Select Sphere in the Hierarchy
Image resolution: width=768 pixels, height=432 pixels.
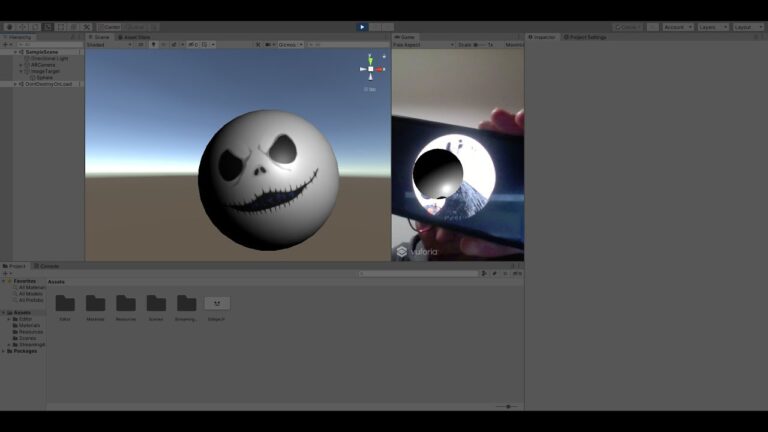[x=44, y=77]
